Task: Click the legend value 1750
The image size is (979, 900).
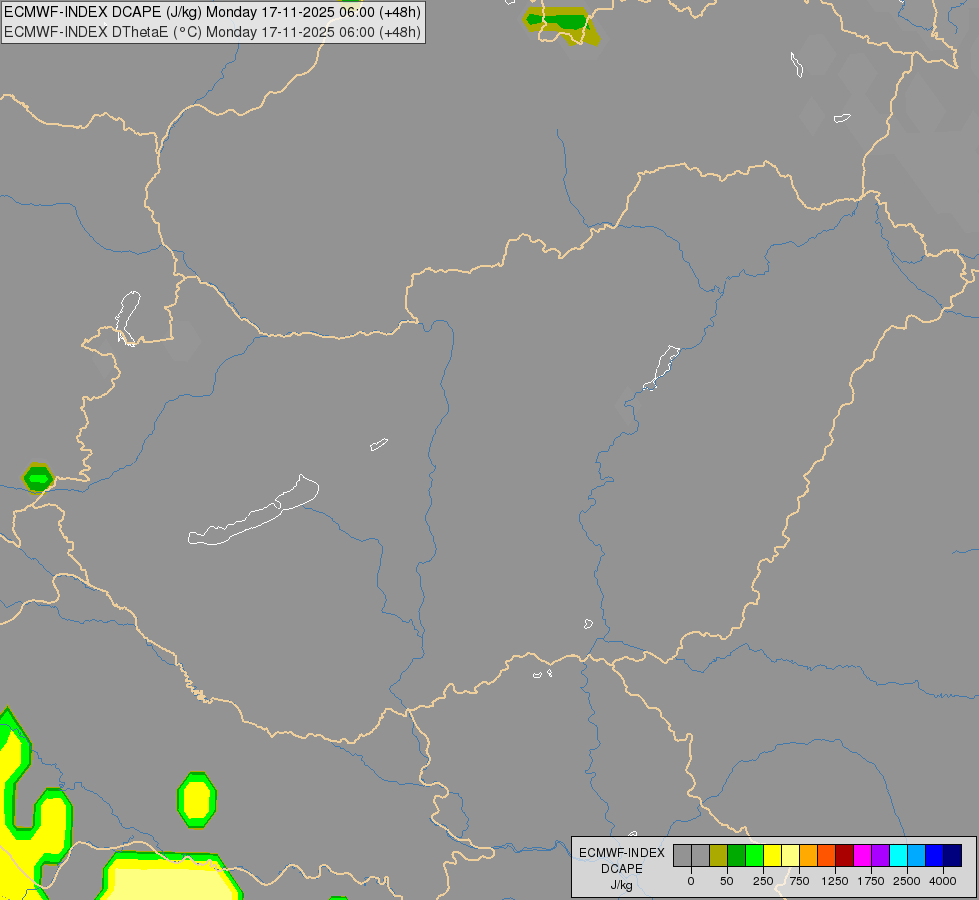Action: pyautogui.click(x=871, y=881)
